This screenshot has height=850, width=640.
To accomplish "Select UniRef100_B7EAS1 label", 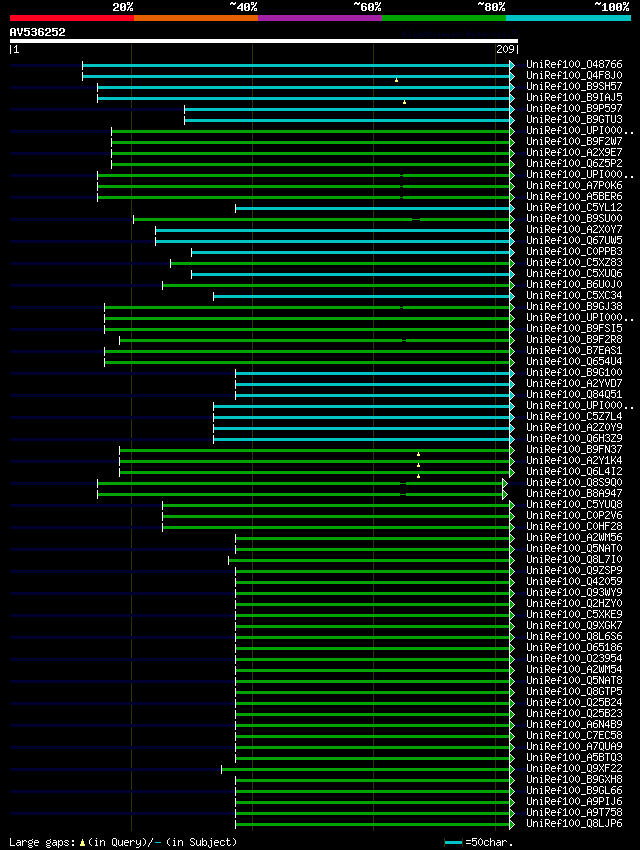I will point(574,350).
